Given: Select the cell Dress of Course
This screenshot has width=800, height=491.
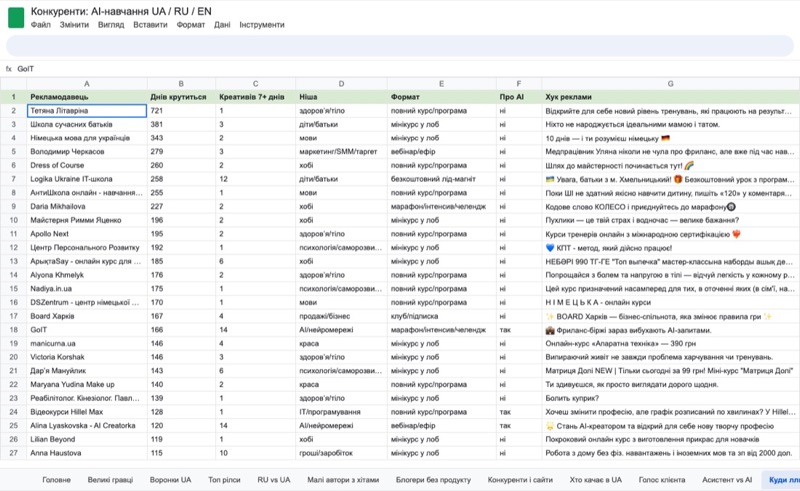Looking at the screenshot, I should (87, 165).
